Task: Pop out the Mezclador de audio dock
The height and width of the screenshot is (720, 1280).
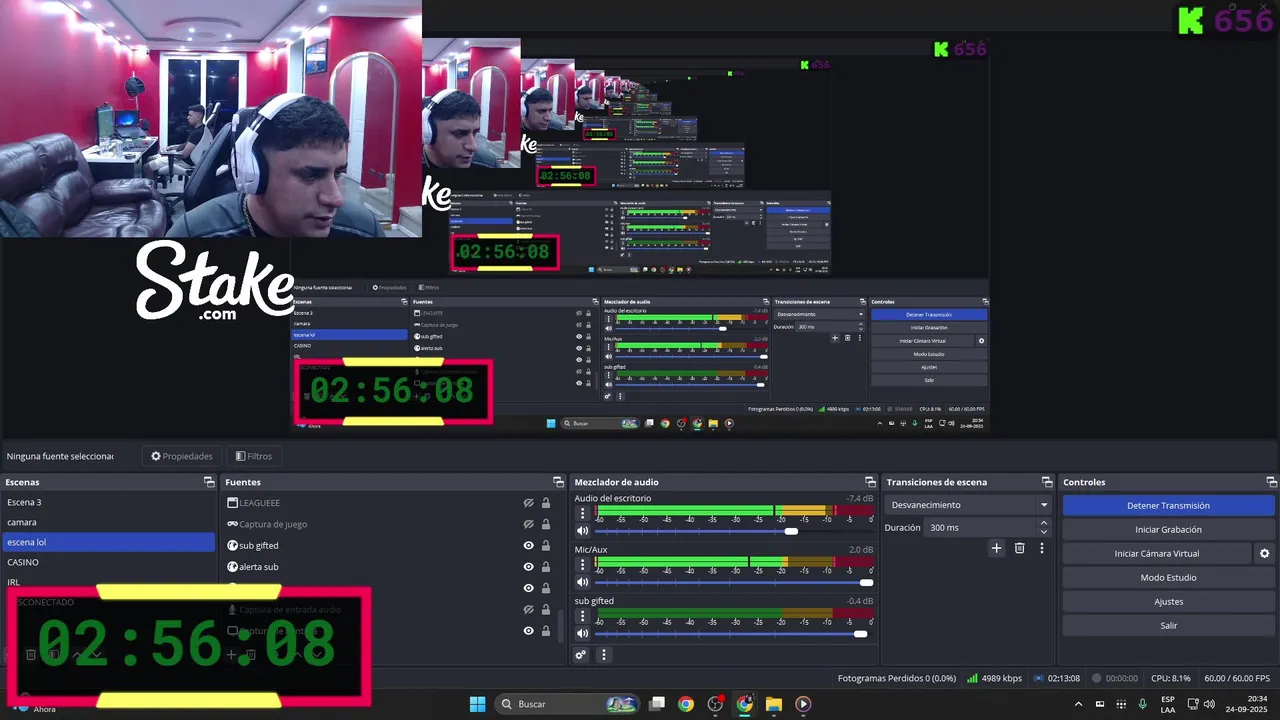Action: [x=870, y=482]
